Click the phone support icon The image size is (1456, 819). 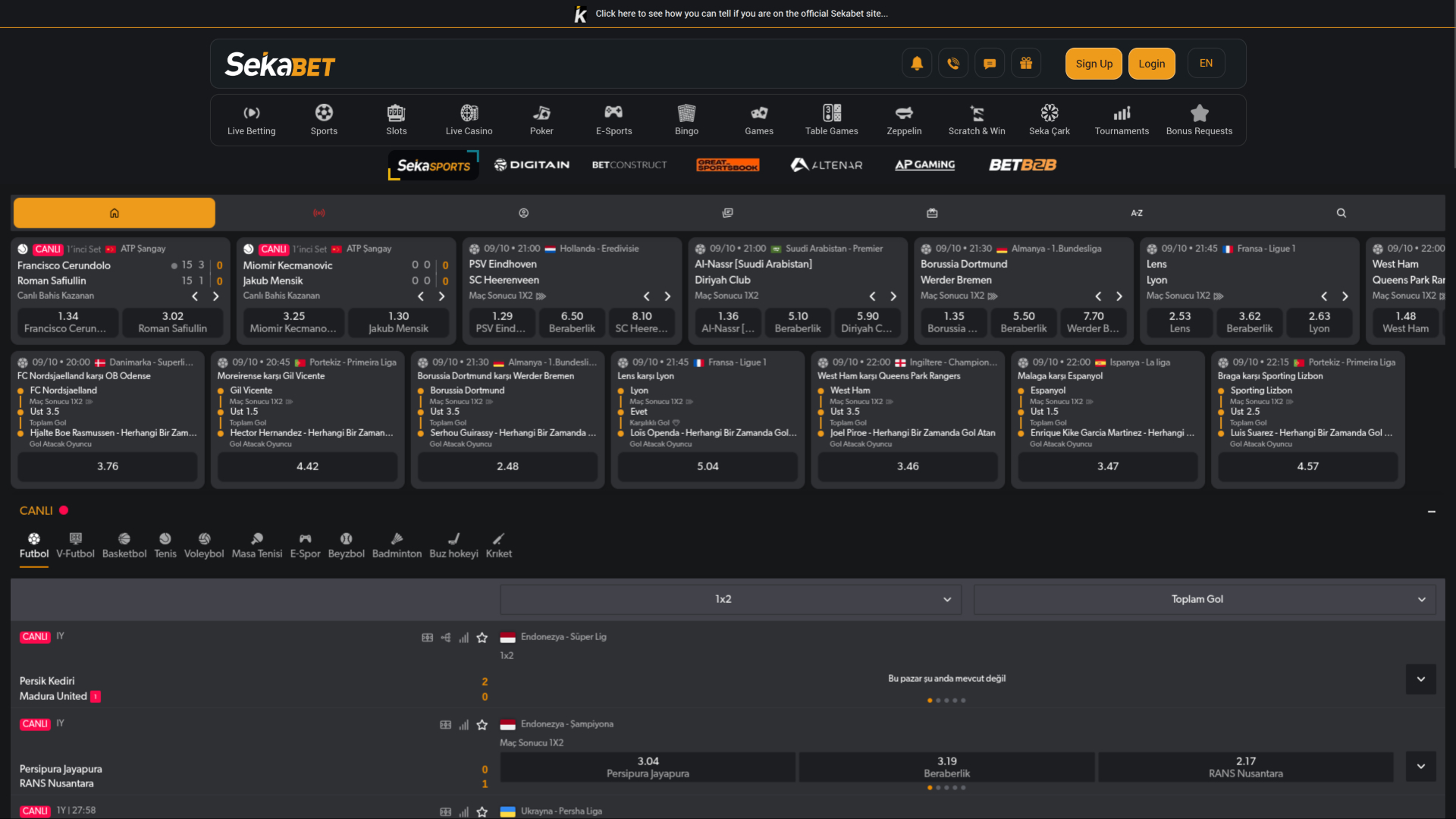[x=953, y=64]
